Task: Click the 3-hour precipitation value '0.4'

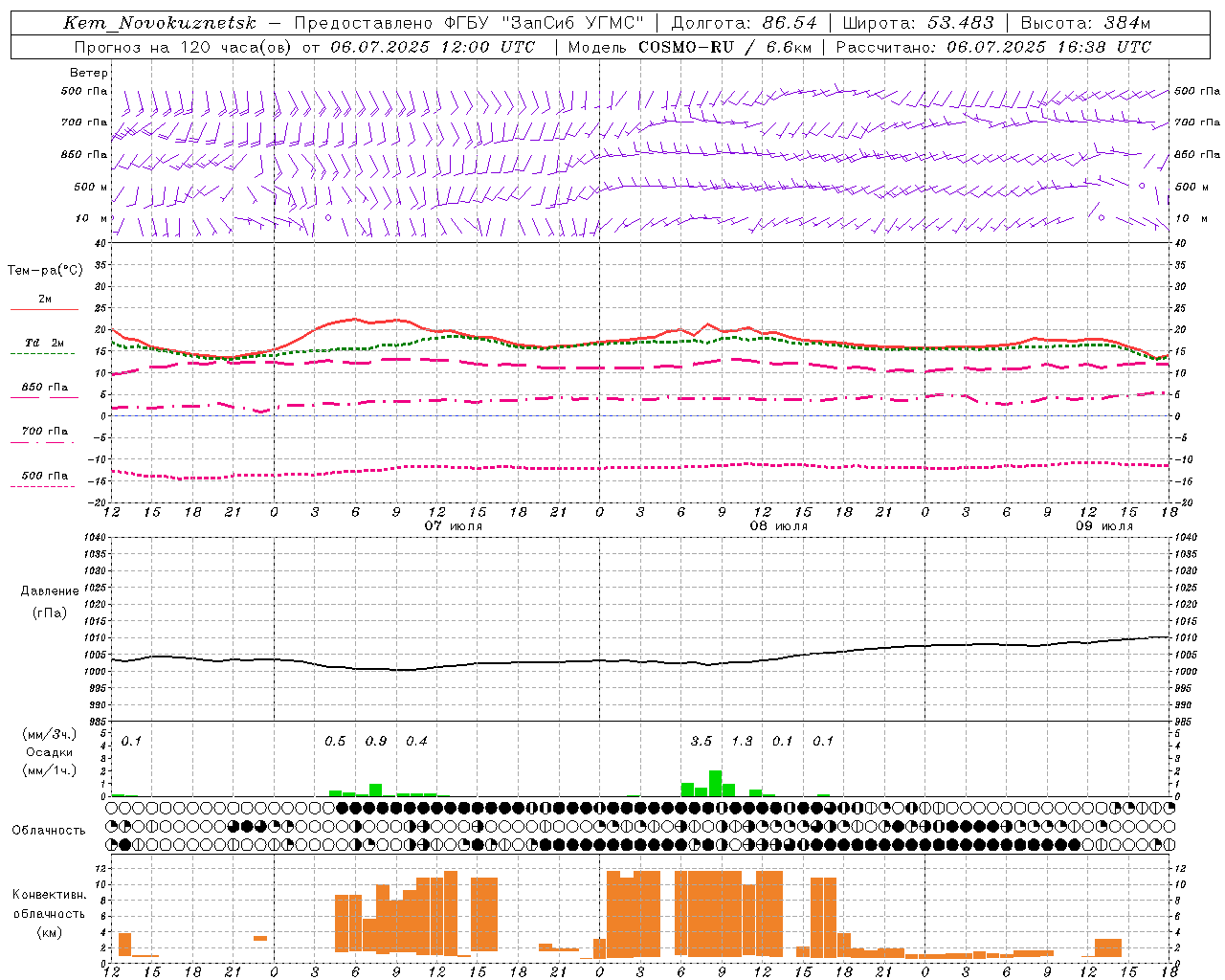Action: 416,742
